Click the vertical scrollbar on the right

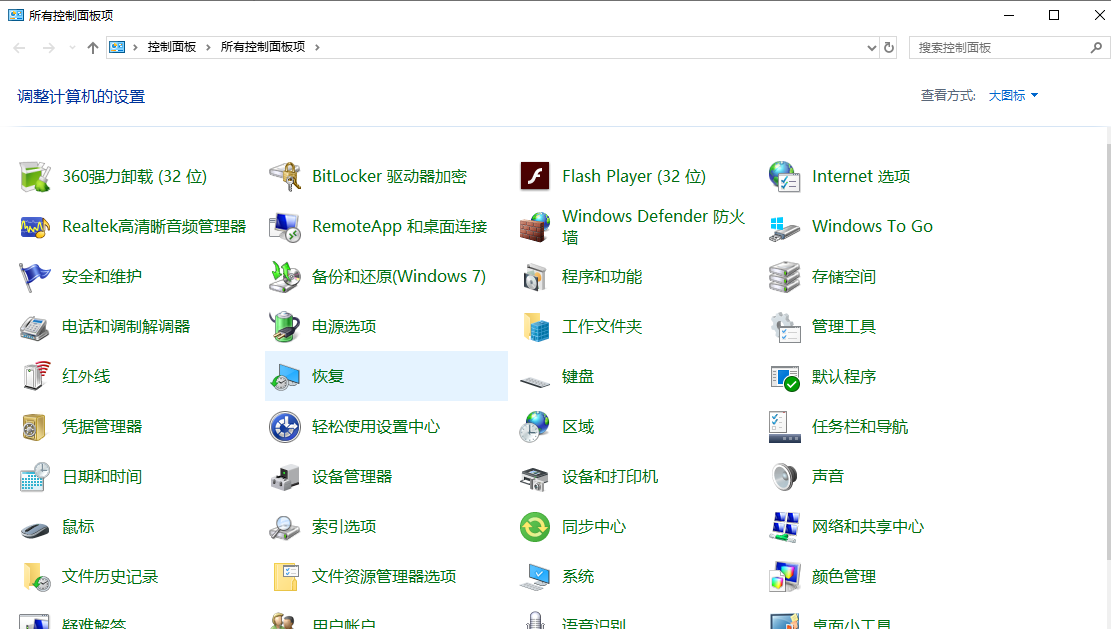tap(1107, 354)
